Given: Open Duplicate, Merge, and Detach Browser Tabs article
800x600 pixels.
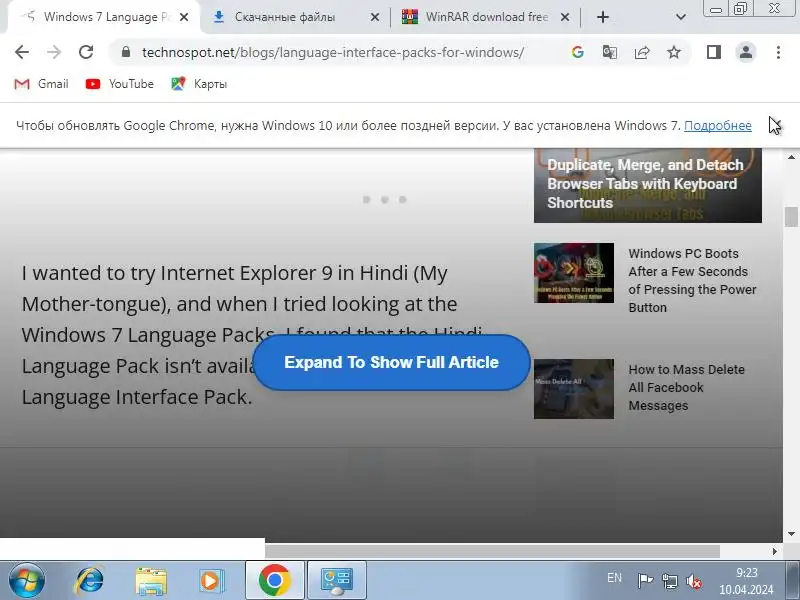Looking at the screenshot, I should coord(647,185).
